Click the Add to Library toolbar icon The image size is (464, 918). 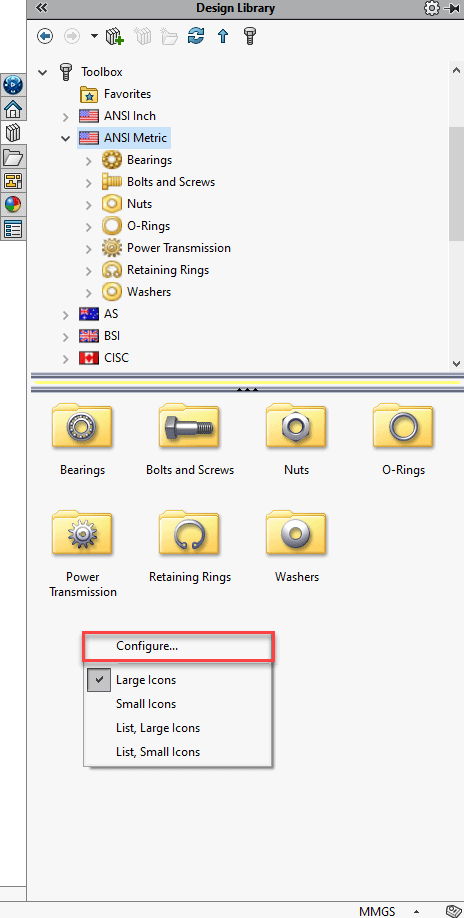pyautogui.click(x=115, y=37)
